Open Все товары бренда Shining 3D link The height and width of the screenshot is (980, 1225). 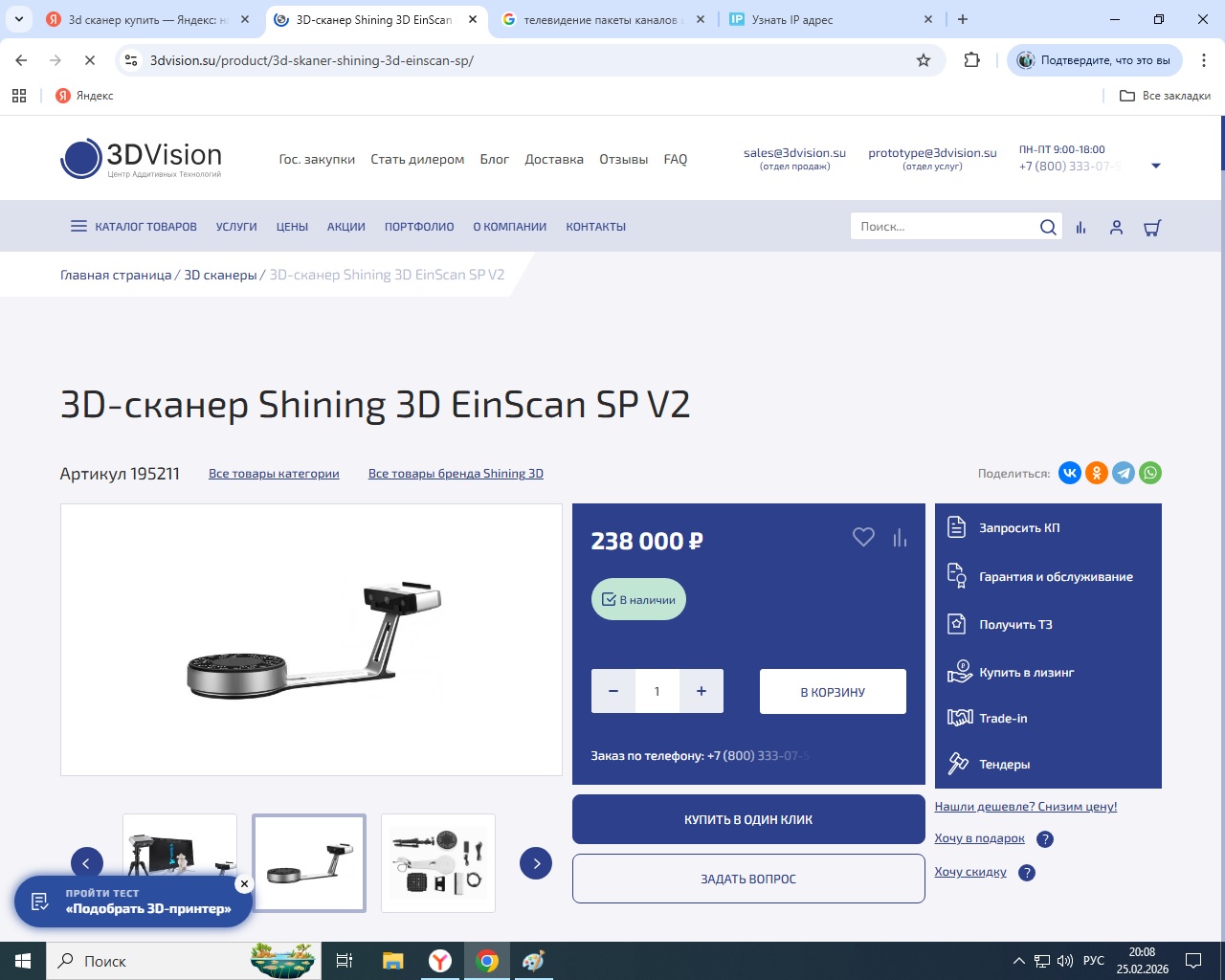[x=456, y=474]
